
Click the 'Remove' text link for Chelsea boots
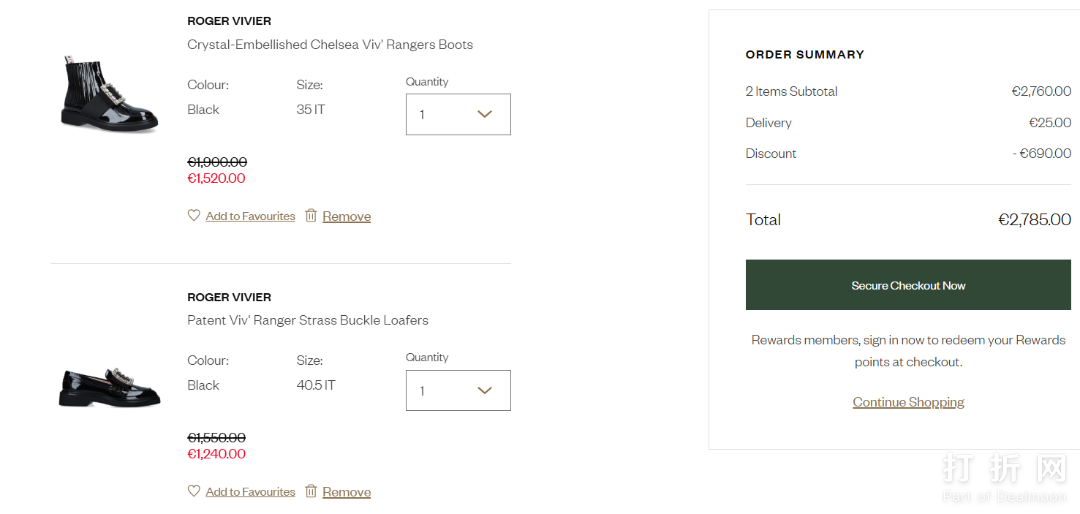click(x=347, y=216)
